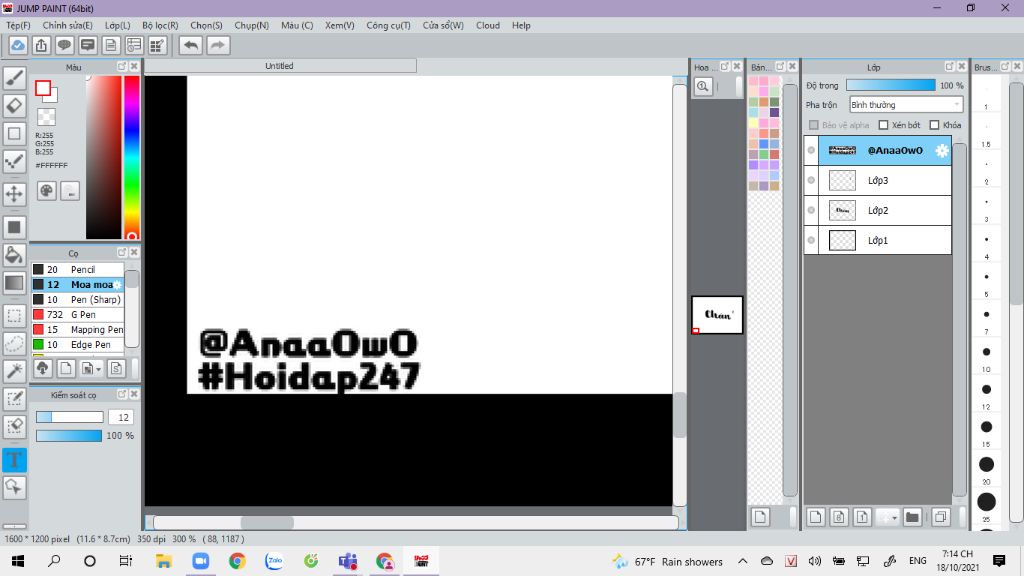Click the navigator canvas thumbnail
The image size is (1024, 576).
coord(717,315)
